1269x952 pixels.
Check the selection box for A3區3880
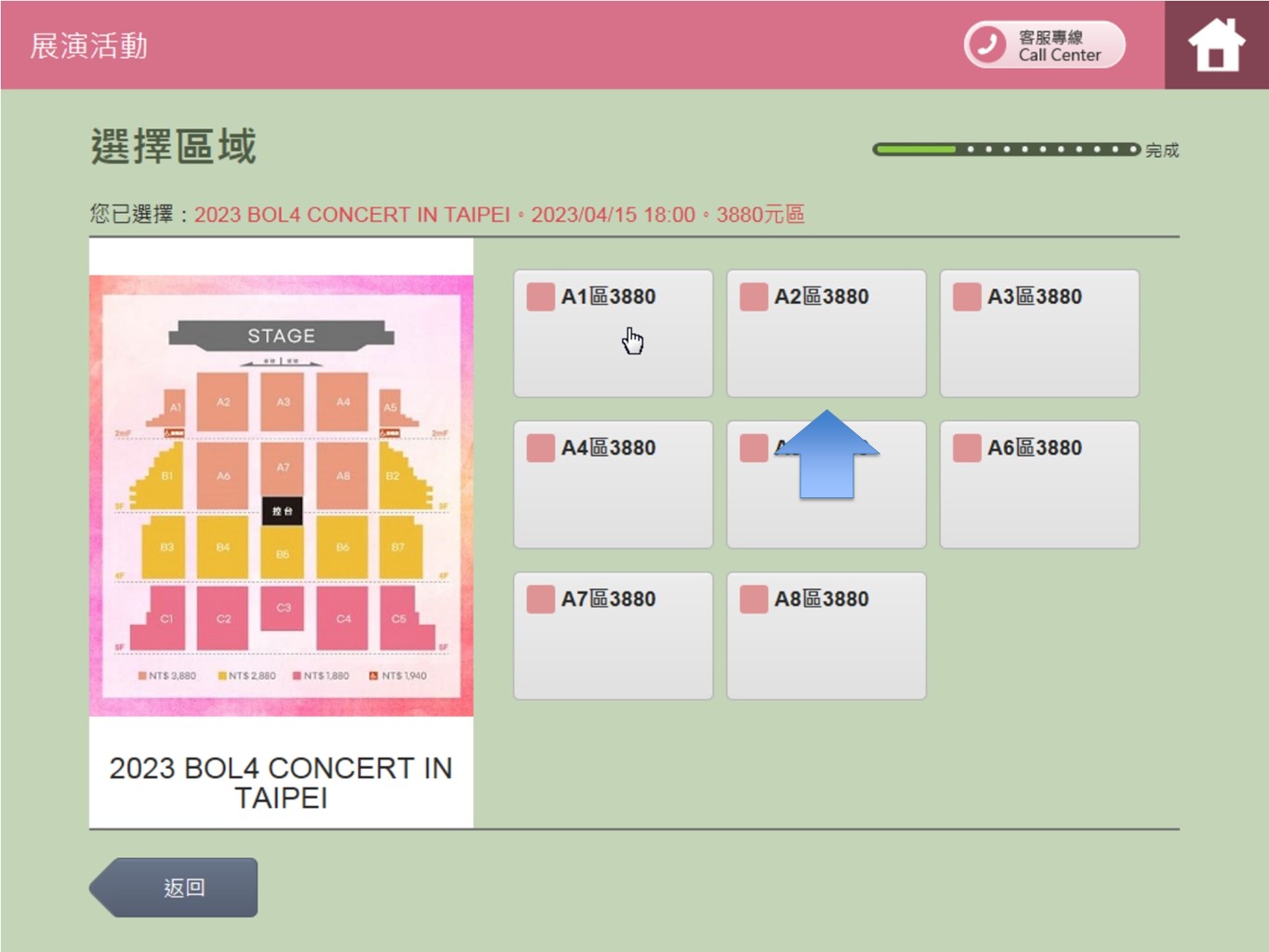[966, 297]
